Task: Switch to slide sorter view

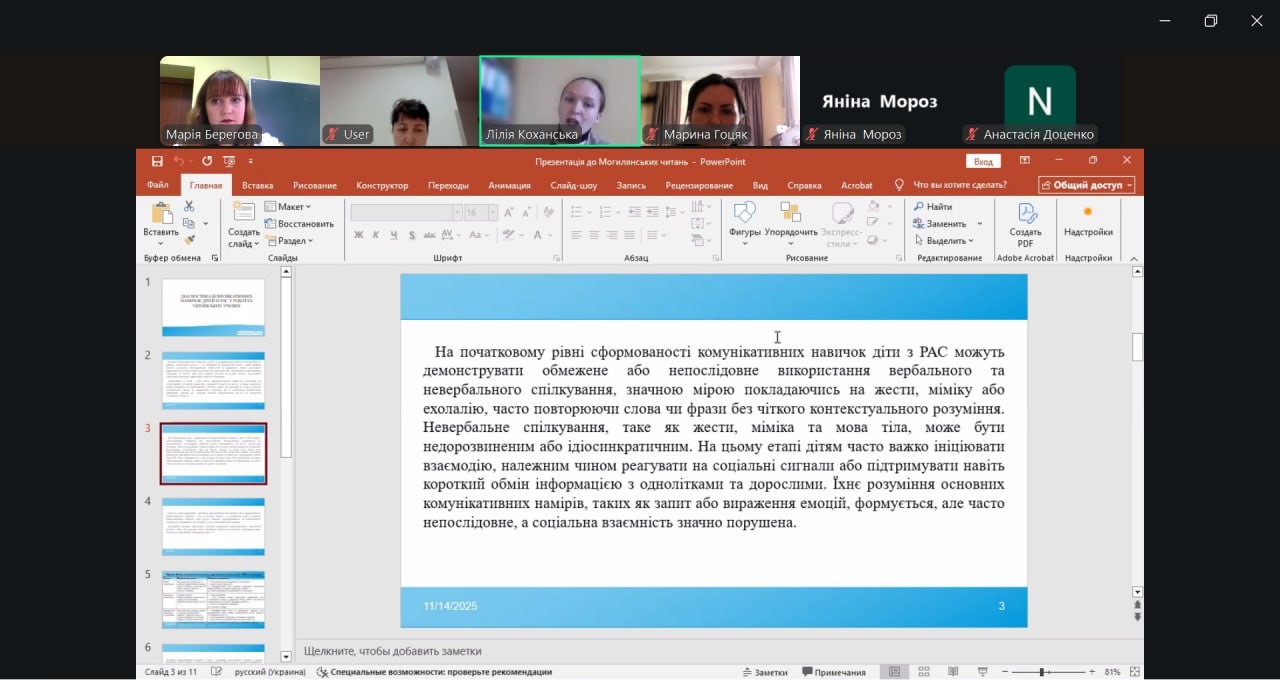Action: click(924, 672)
